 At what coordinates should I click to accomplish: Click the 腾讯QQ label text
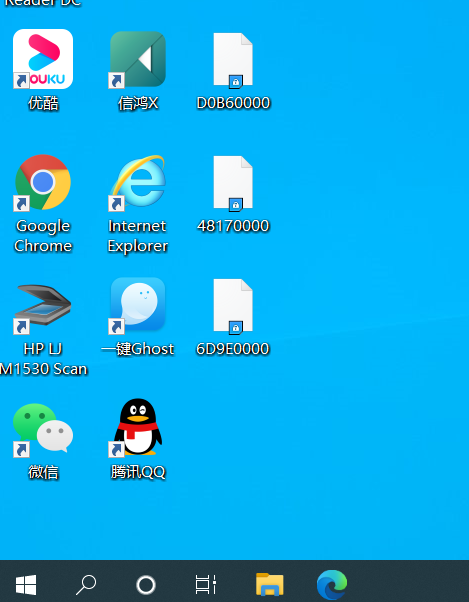pos(138,472)
